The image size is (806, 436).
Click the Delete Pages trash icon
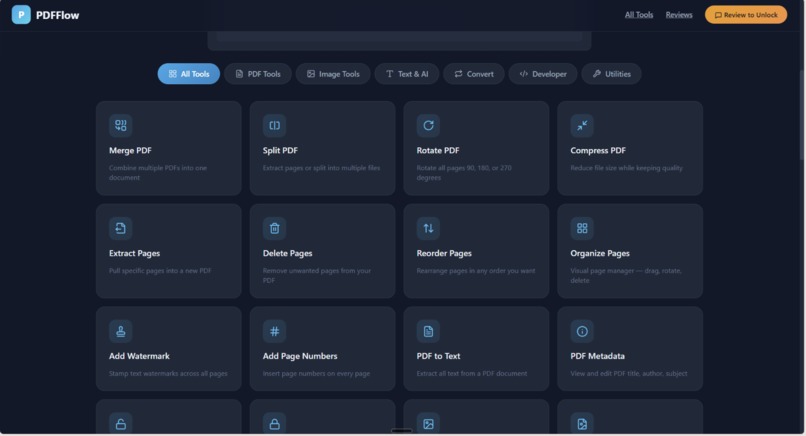[274, 228]
